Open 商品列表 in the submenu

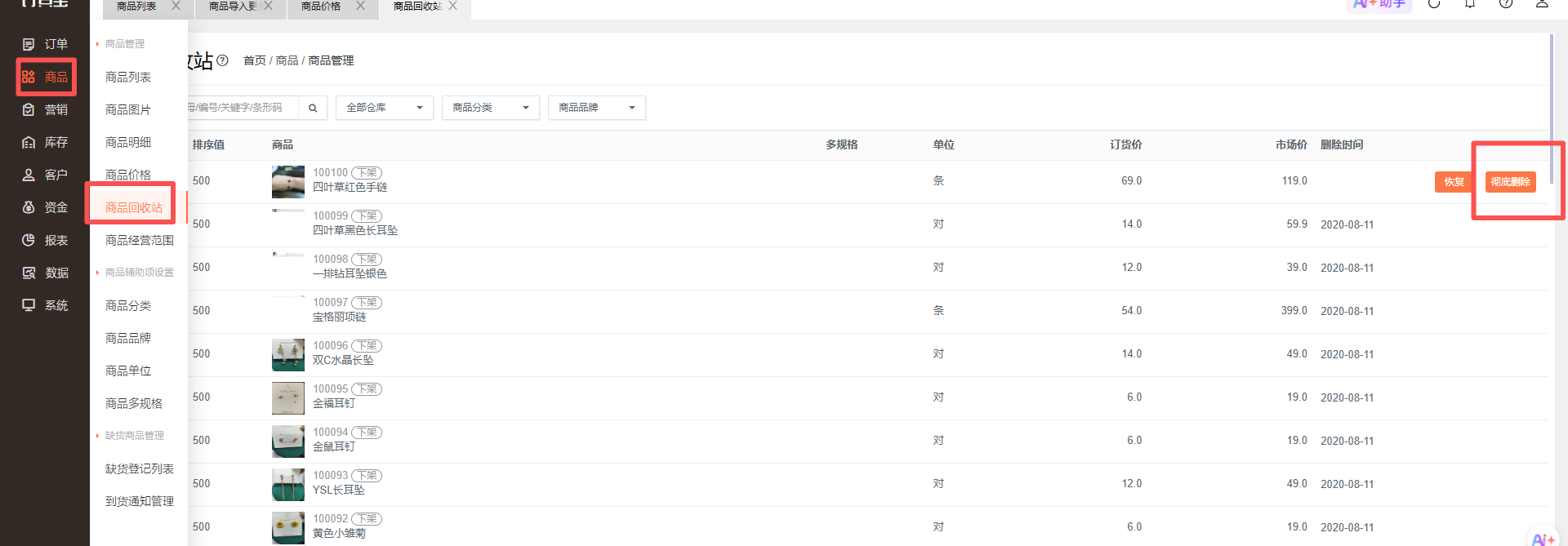click(x=128, y=77)
